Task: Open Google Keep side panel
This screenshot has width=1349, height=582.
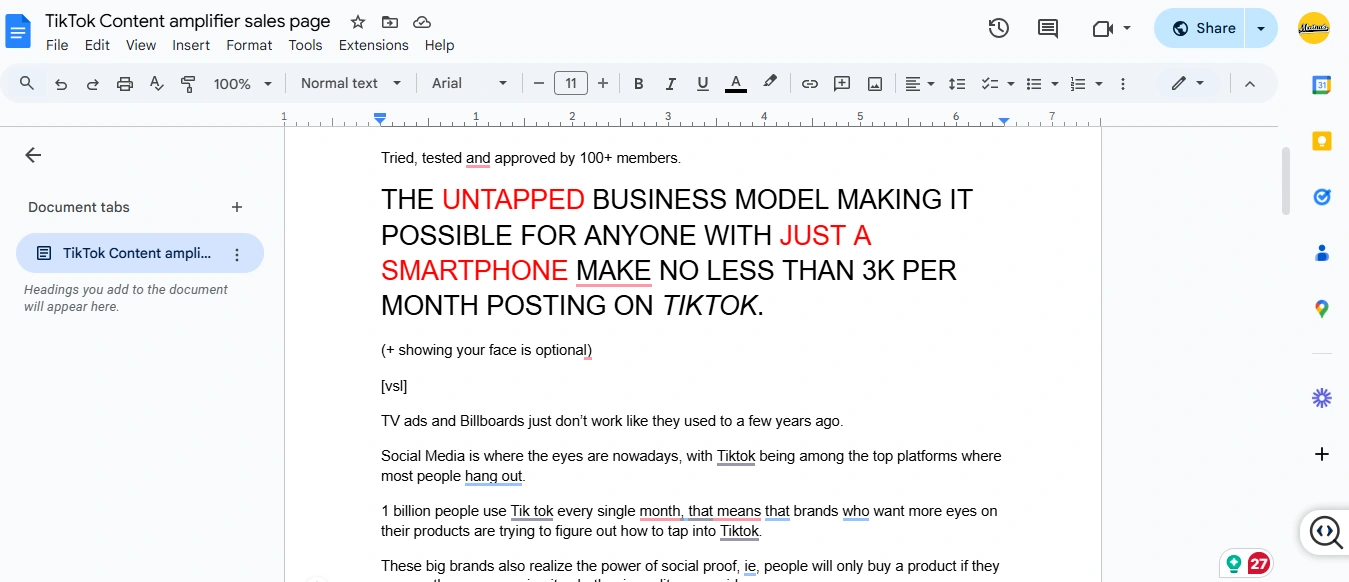Action: [1322, 141]
